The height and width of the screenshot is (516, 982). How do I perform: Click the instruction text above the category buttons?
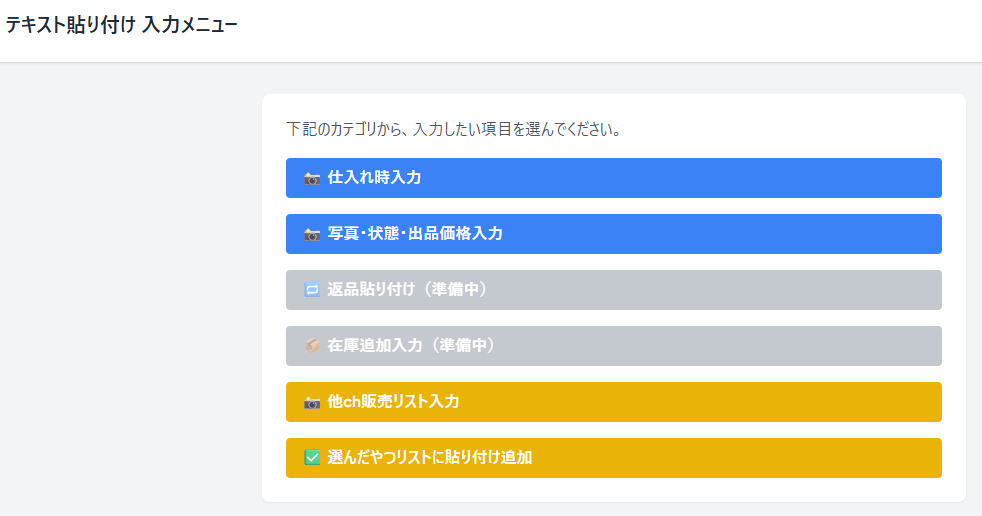pyautogui.click(x=453, y=129)
